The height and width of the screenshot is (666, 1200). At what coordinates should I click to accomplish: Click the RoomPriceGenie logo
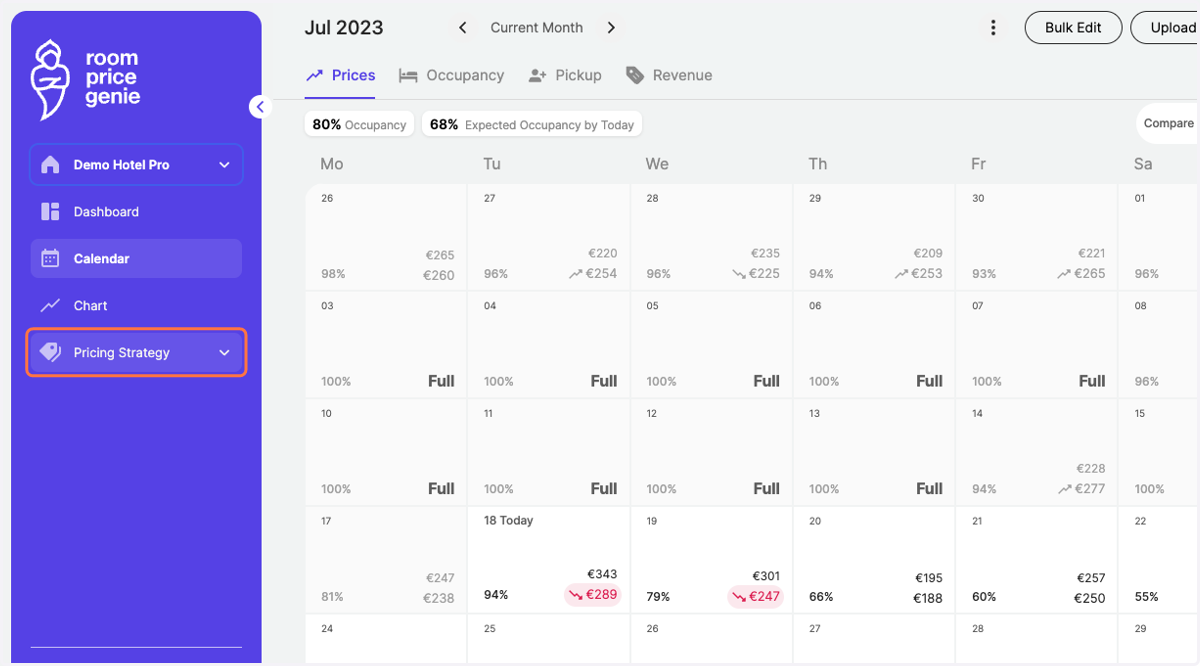coord(85,79)
